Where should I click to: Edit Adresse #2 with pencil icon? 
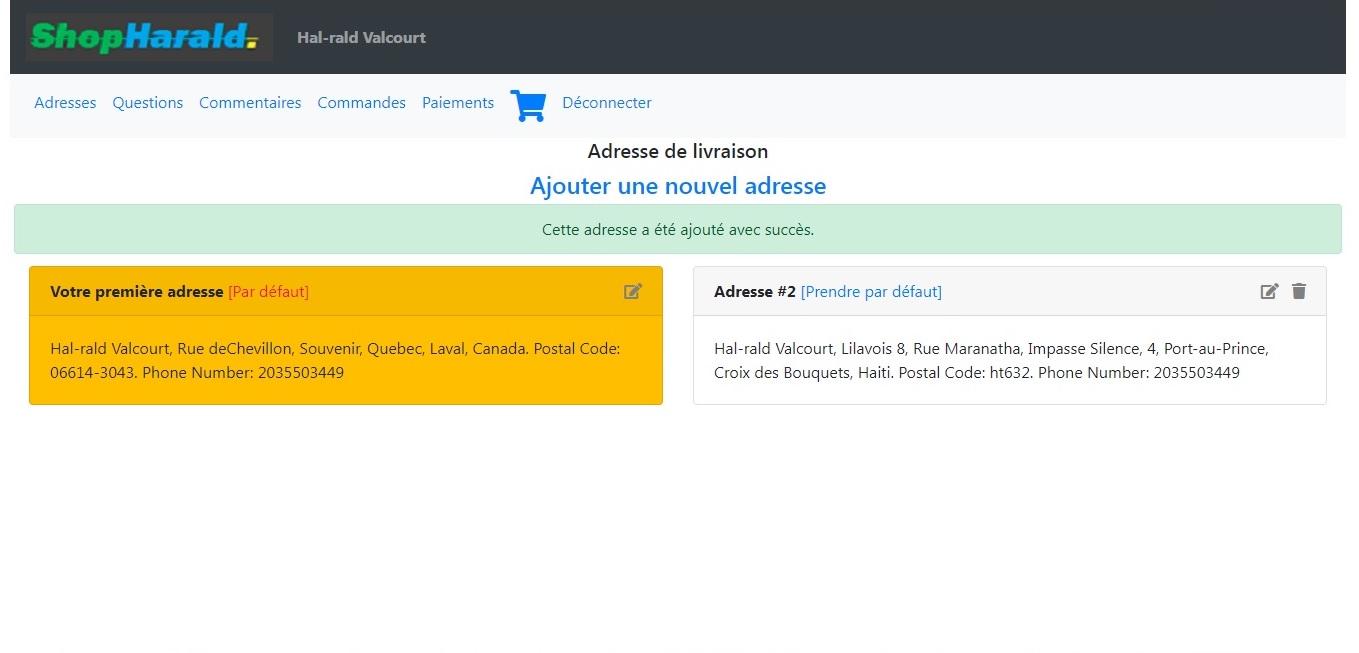[x=1269, y=291]
